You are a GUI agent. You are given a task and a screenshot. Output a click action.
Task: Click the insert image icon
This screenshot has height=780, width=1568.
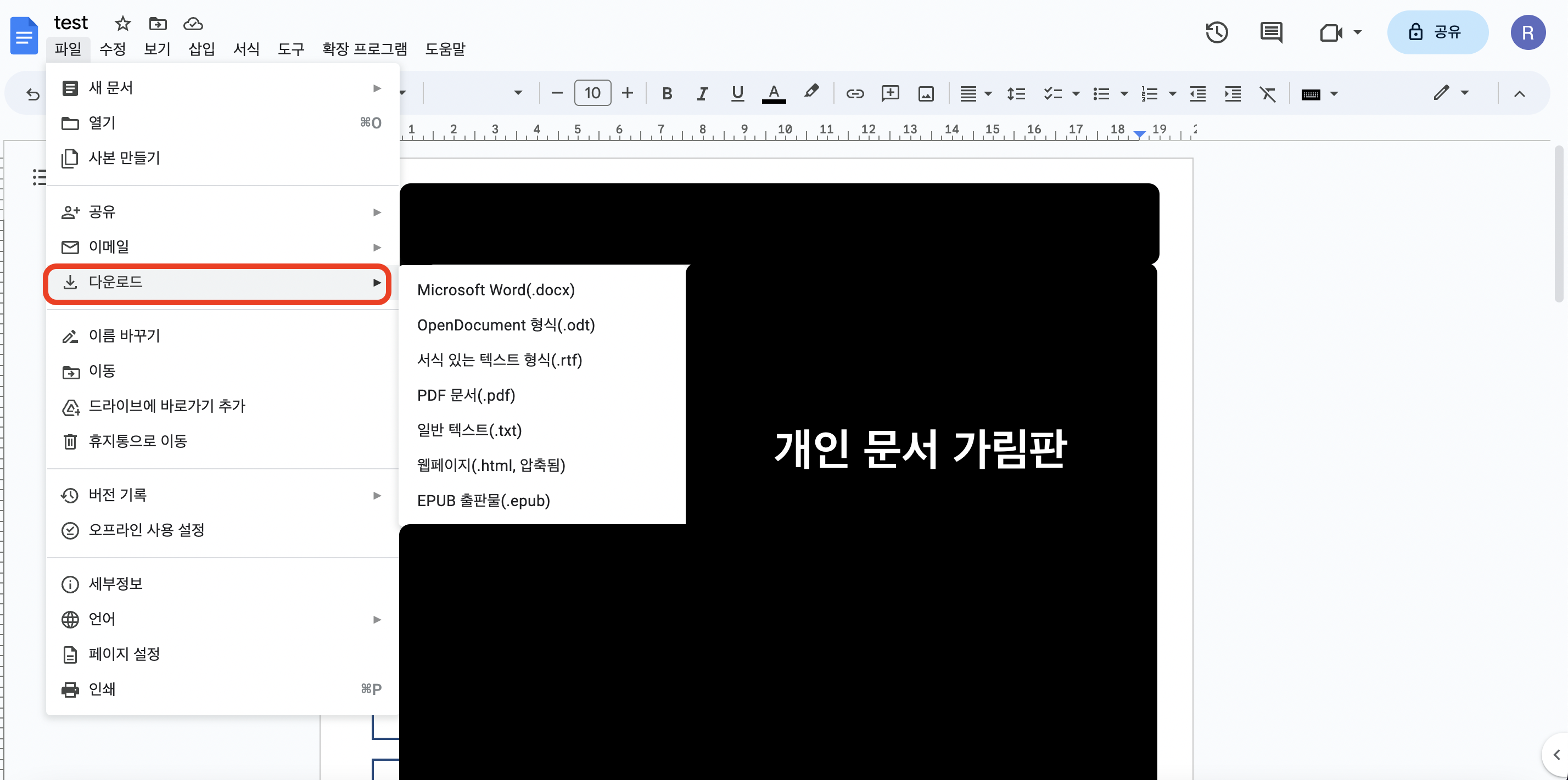tap(926, 94)
